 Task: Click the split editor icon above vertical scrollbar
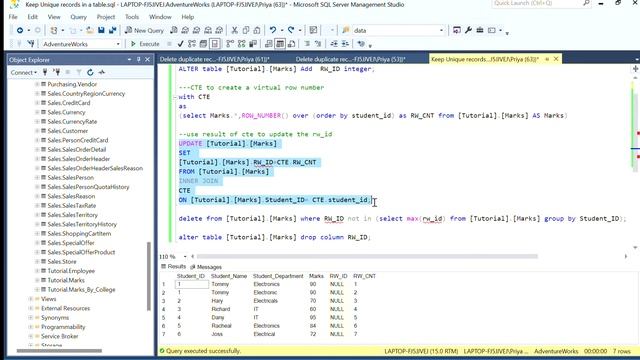tap(636, 69)
